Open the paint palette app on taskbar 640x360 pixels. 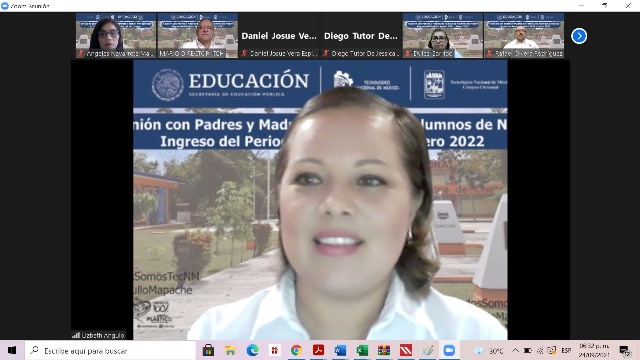(427, 350)
